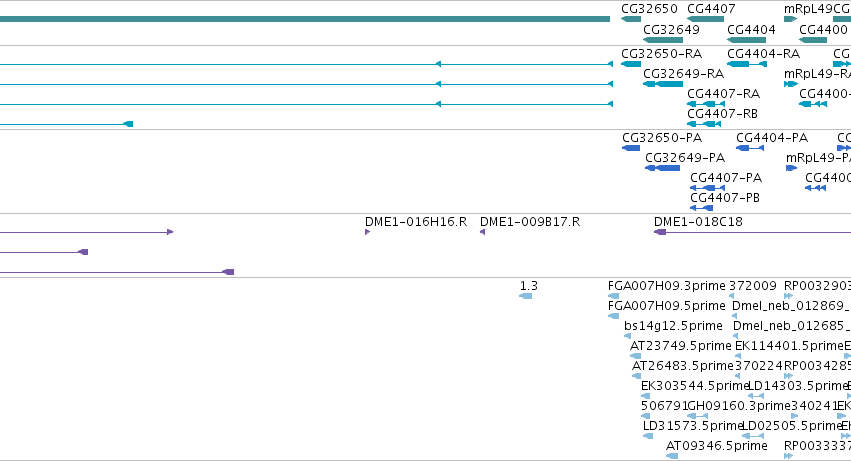Click the gene arrow glyph under CG32650
This screenshot has width=851, height=461.
click(x=631, y=19)
